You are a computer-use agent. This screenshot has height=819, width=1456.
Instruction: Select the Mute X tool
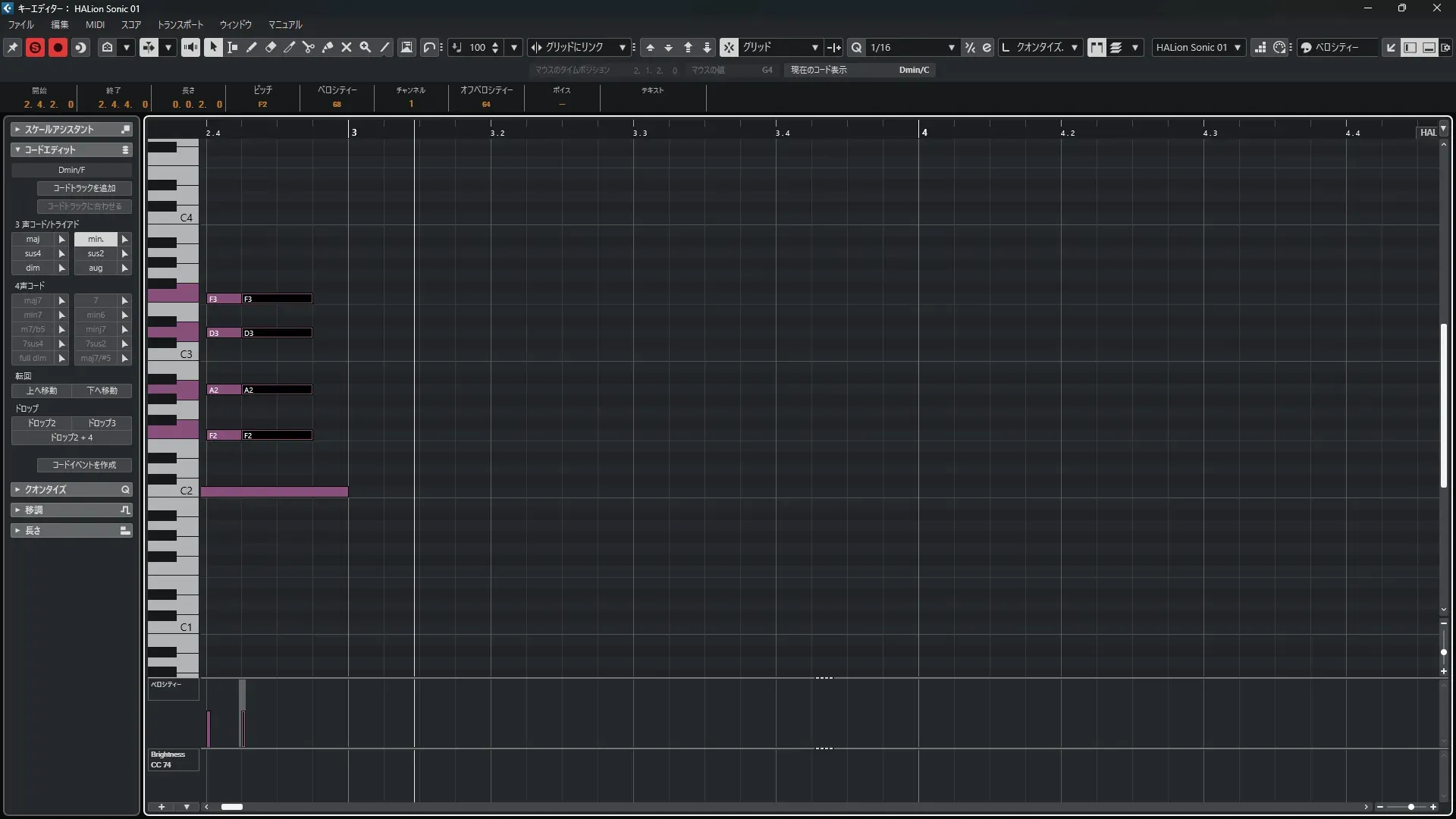[x=346, y=47]
